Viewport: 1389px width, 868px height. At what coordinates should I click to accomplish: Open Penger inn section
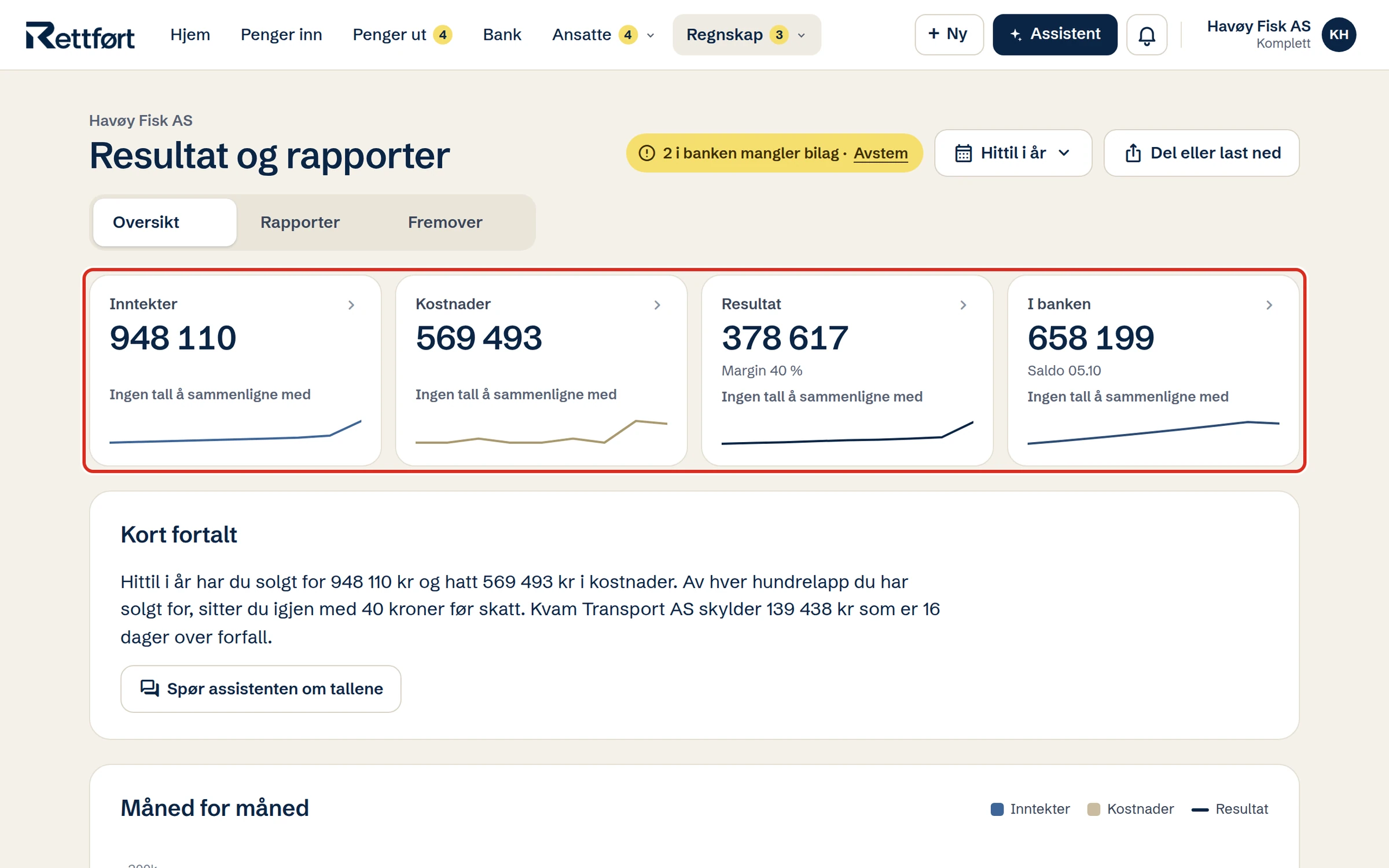click(x=281, y=35)
